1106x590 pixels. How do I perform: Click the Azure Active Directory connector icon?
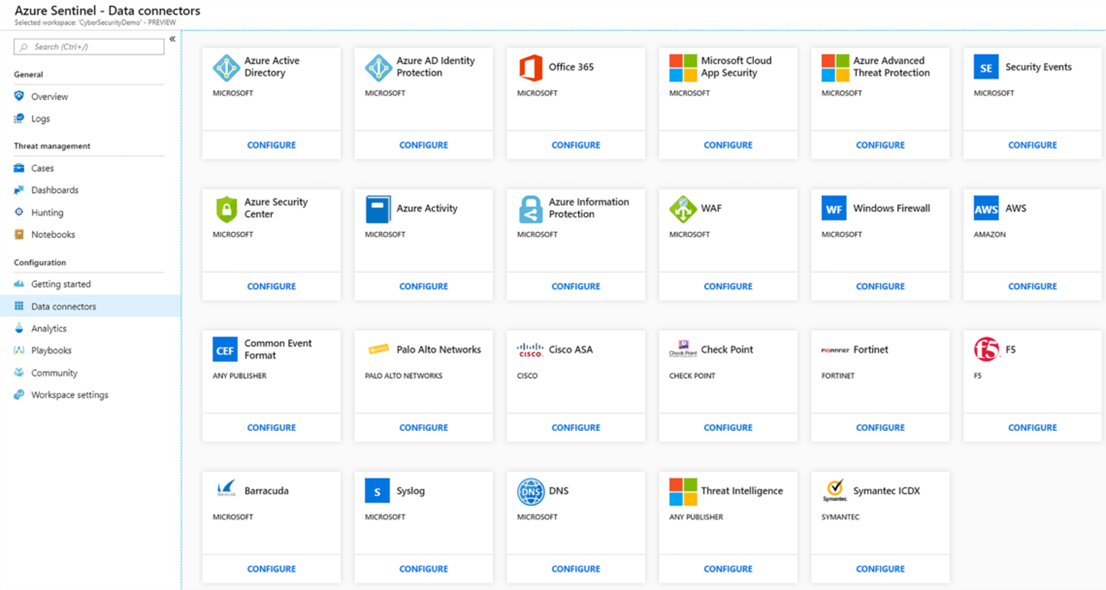(x=226, y=68)
